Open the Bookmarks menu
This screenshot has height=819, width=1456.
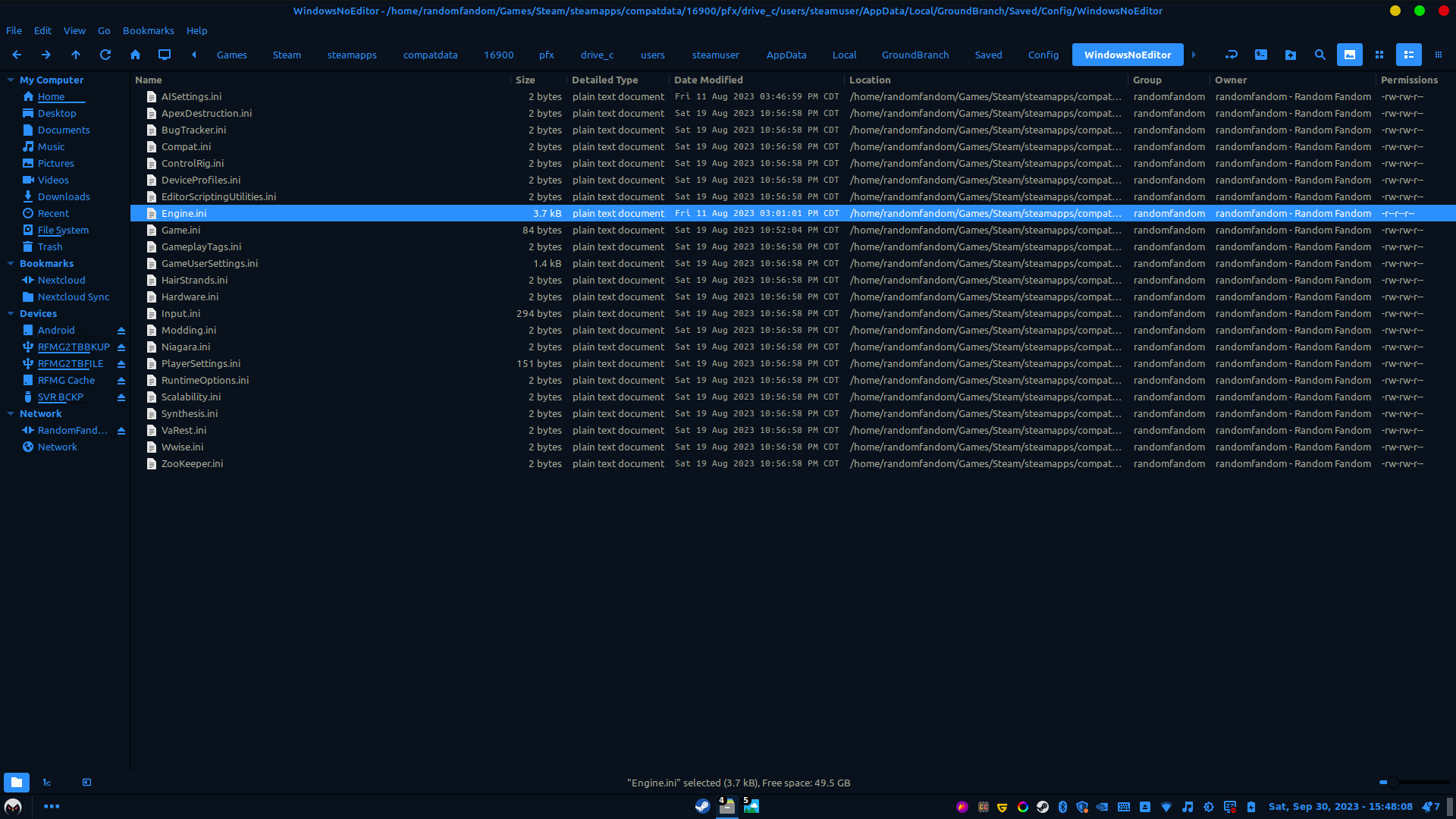148,30
